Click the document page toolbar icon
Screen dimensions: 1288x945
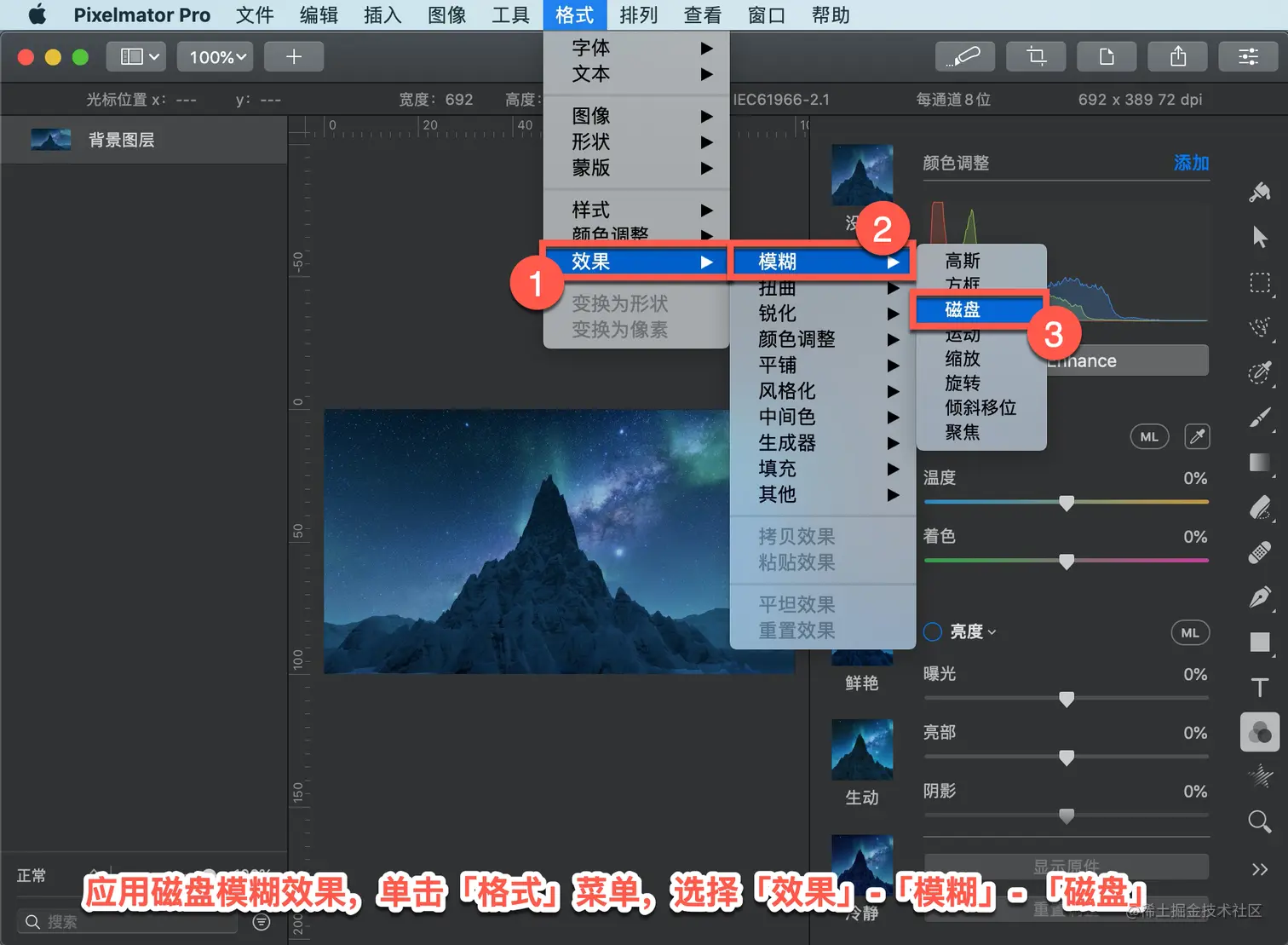[1107, 57]
